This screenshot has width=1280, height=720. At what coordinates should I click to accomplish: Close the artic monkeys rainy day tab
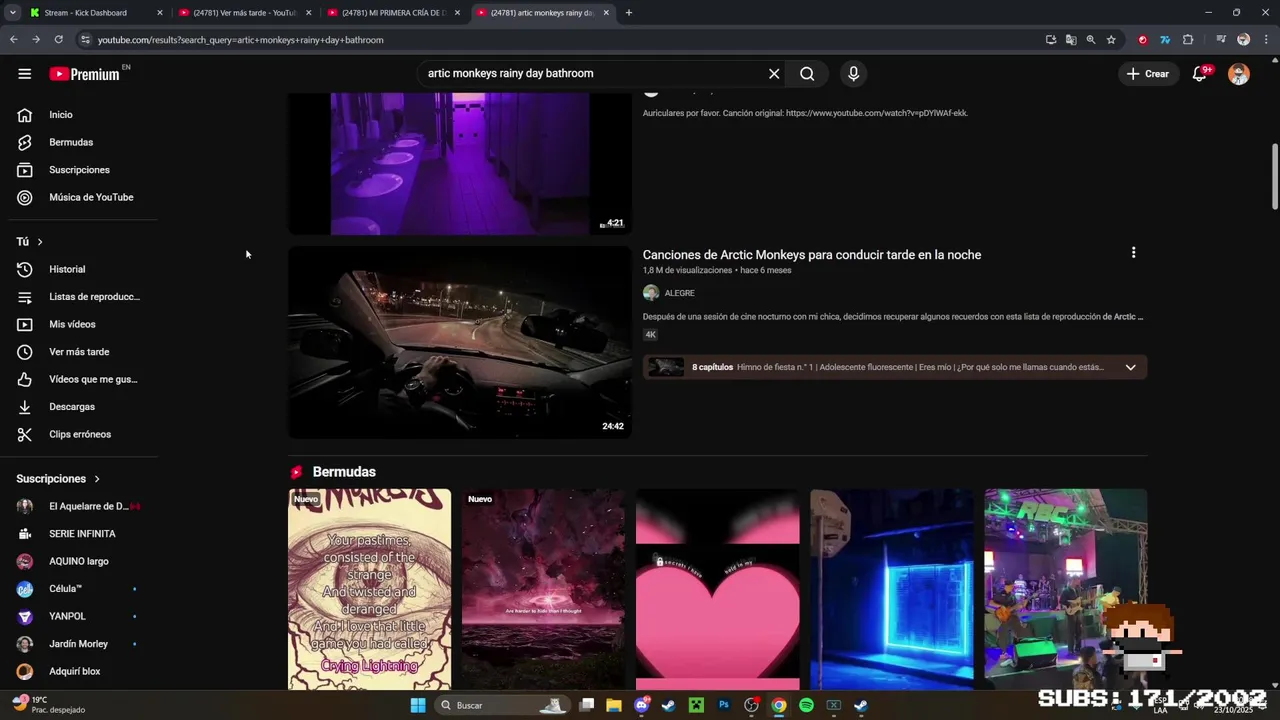tap(606, 13)
